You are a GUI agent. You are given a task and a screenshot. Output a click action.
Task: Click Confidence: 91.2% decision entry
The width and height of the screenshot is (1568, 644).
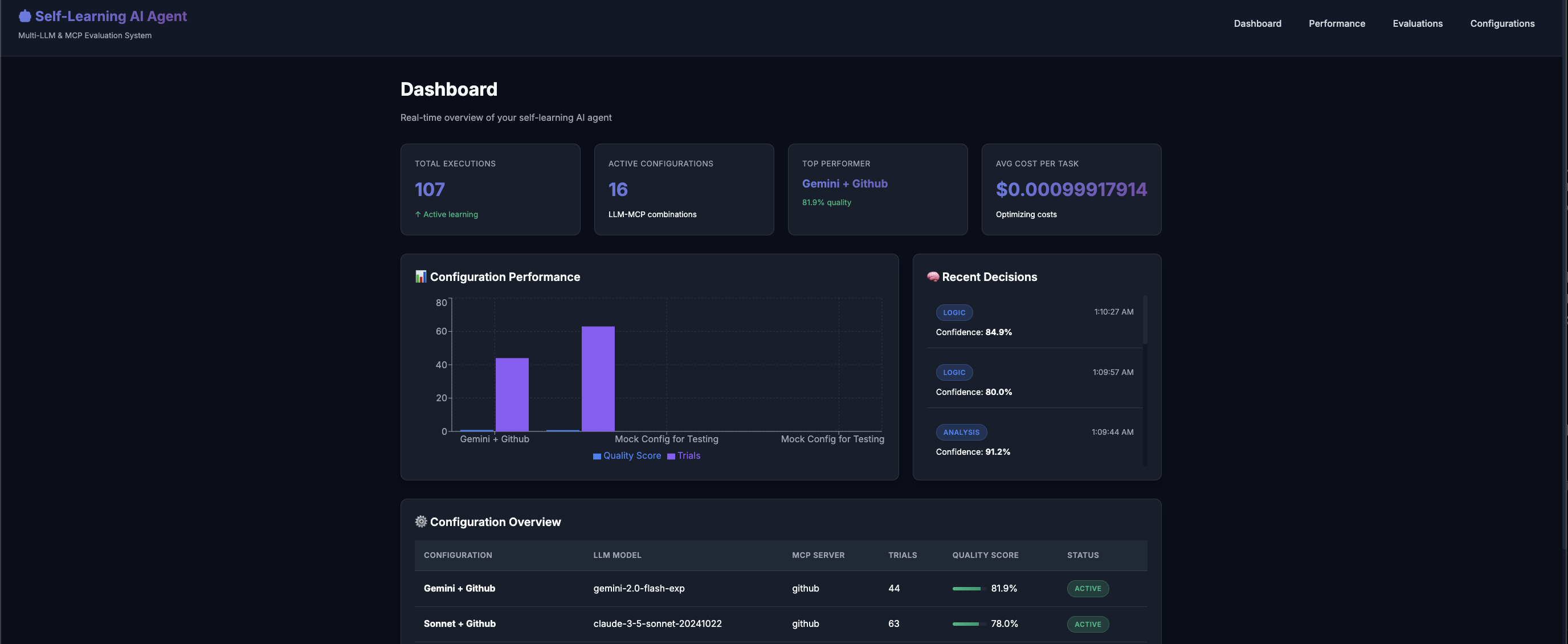pos(973,451)
